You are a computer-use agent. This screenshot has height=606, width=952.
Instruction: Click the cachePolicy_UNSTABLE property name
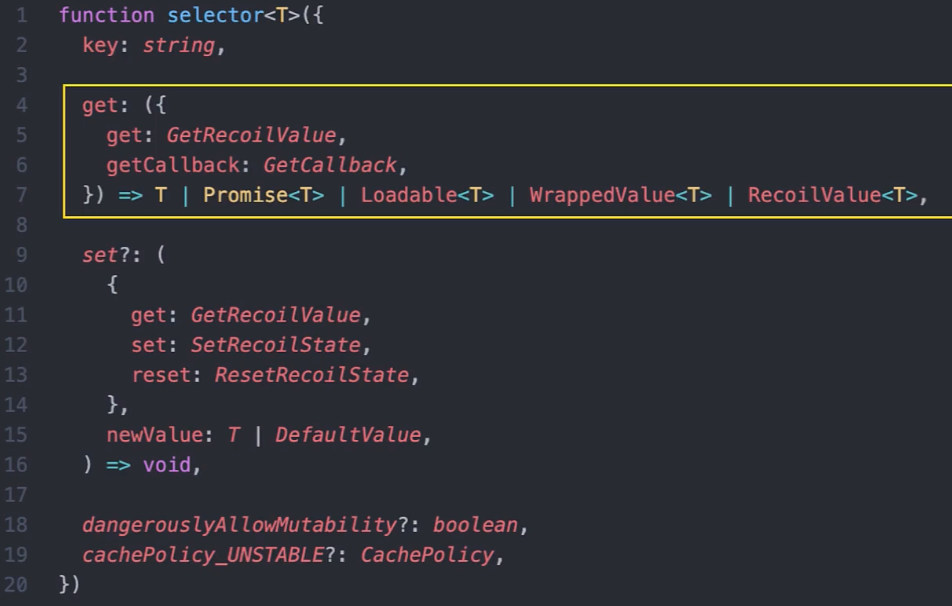203,555
